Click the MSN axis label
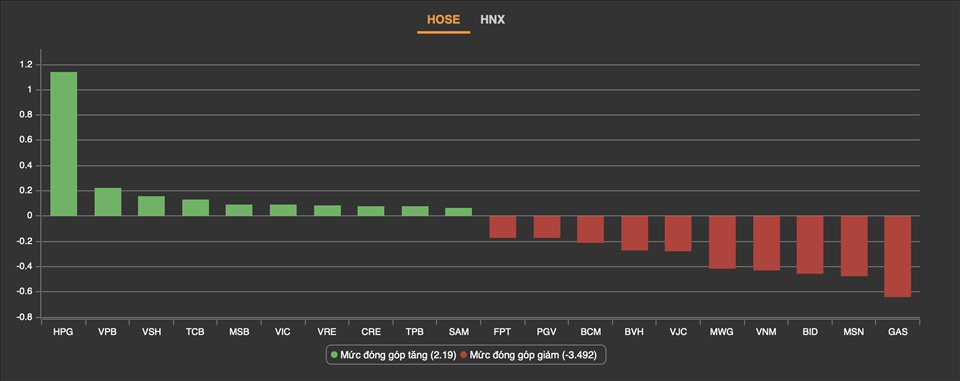The height and width of the screenshot is (381, 960). [x=854, y=332]
